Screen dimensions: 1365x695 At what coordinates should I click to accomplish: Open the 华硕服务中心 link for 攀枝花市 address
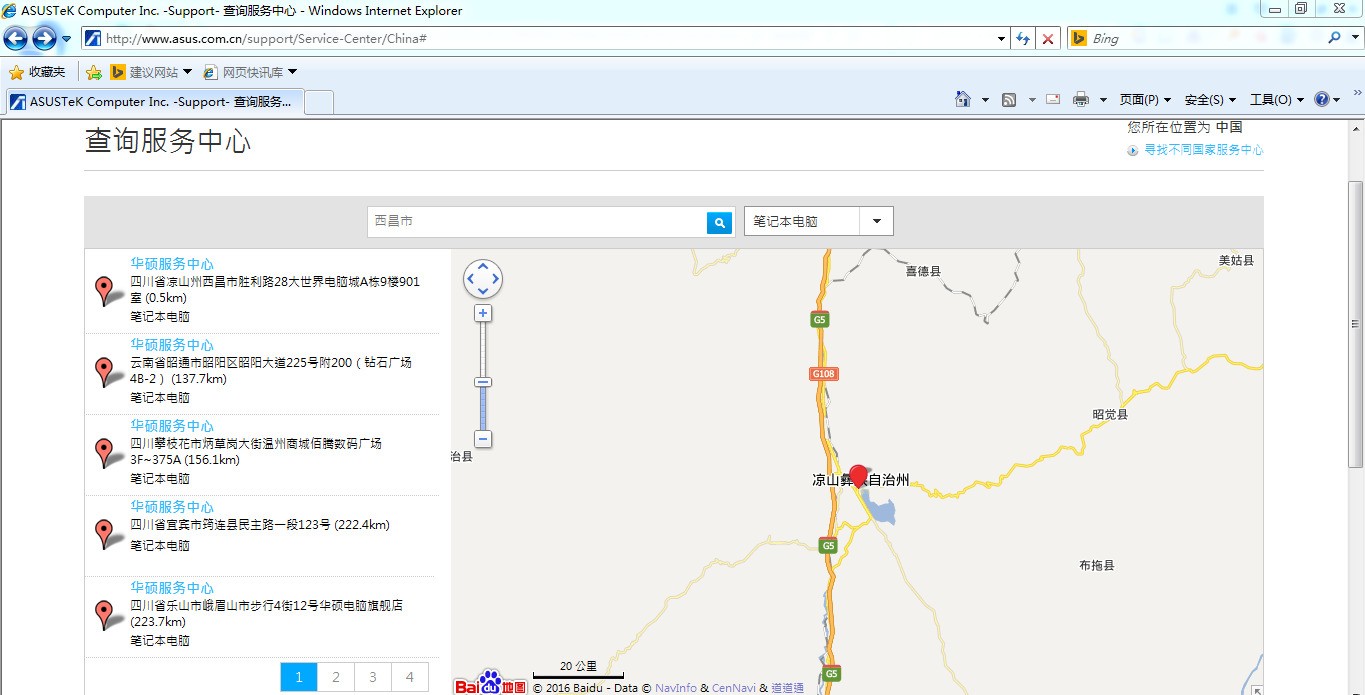(x=172, y=426)
